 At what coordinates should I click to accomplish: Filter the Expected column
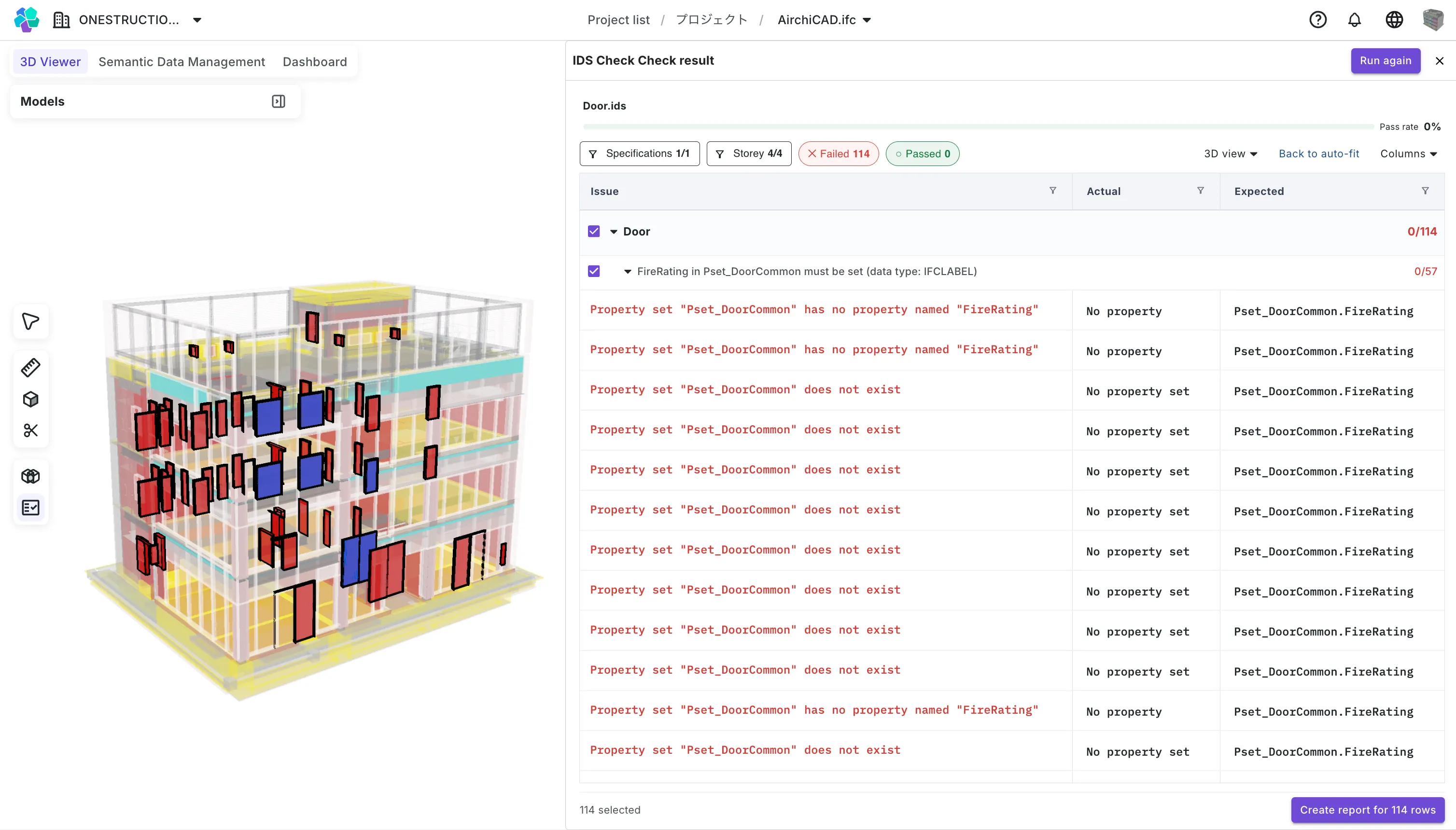pos(1425,191)
